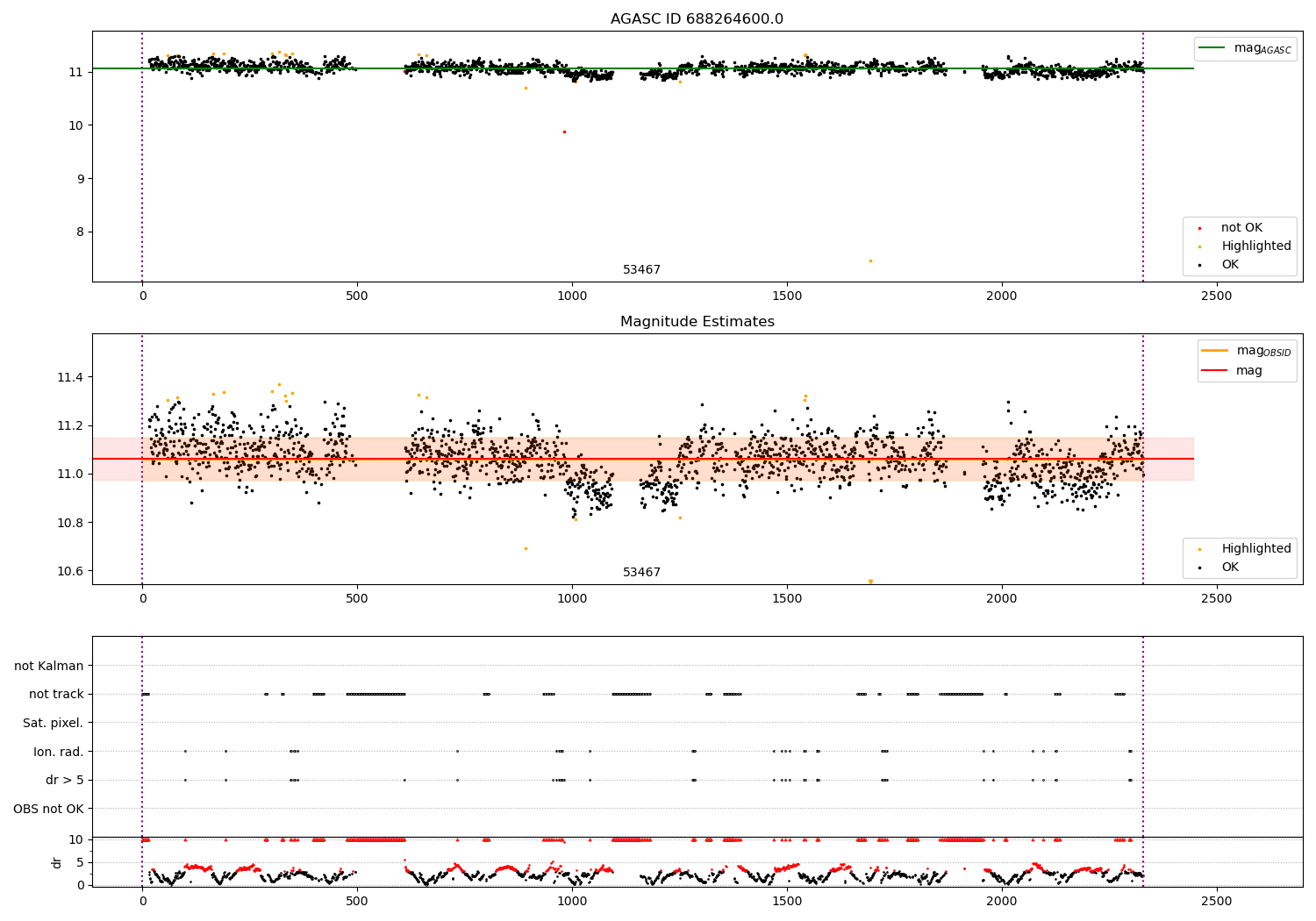Click the '53467' label in Magnitude Estimates plot
1316x921 pixels.
tap(641, 573)
